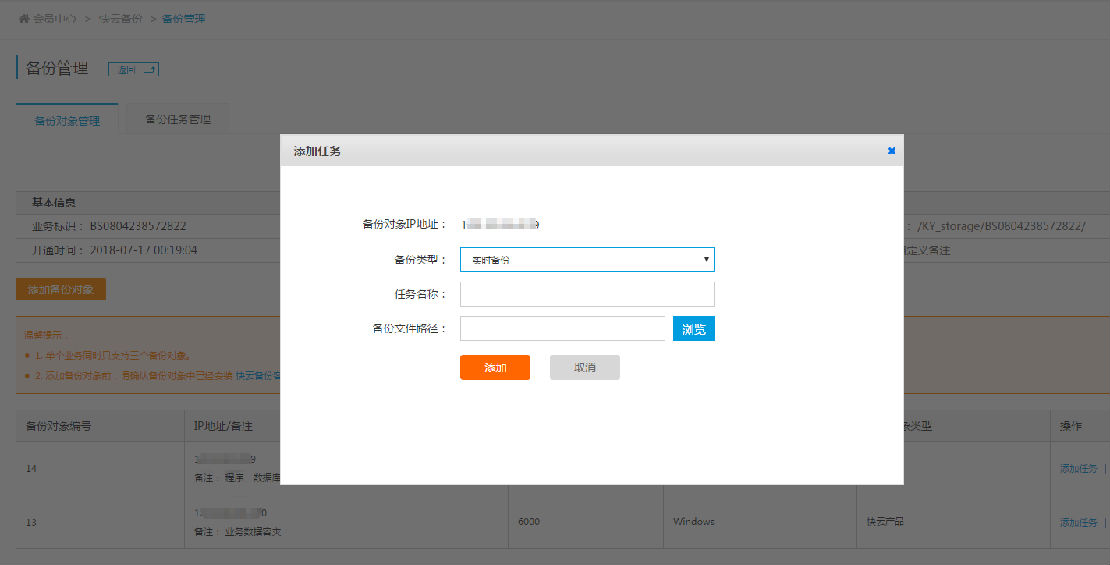The width and height of the screenshot is (1110, 565).
Task: Click row number 13 in table
Action: [31, 523]
